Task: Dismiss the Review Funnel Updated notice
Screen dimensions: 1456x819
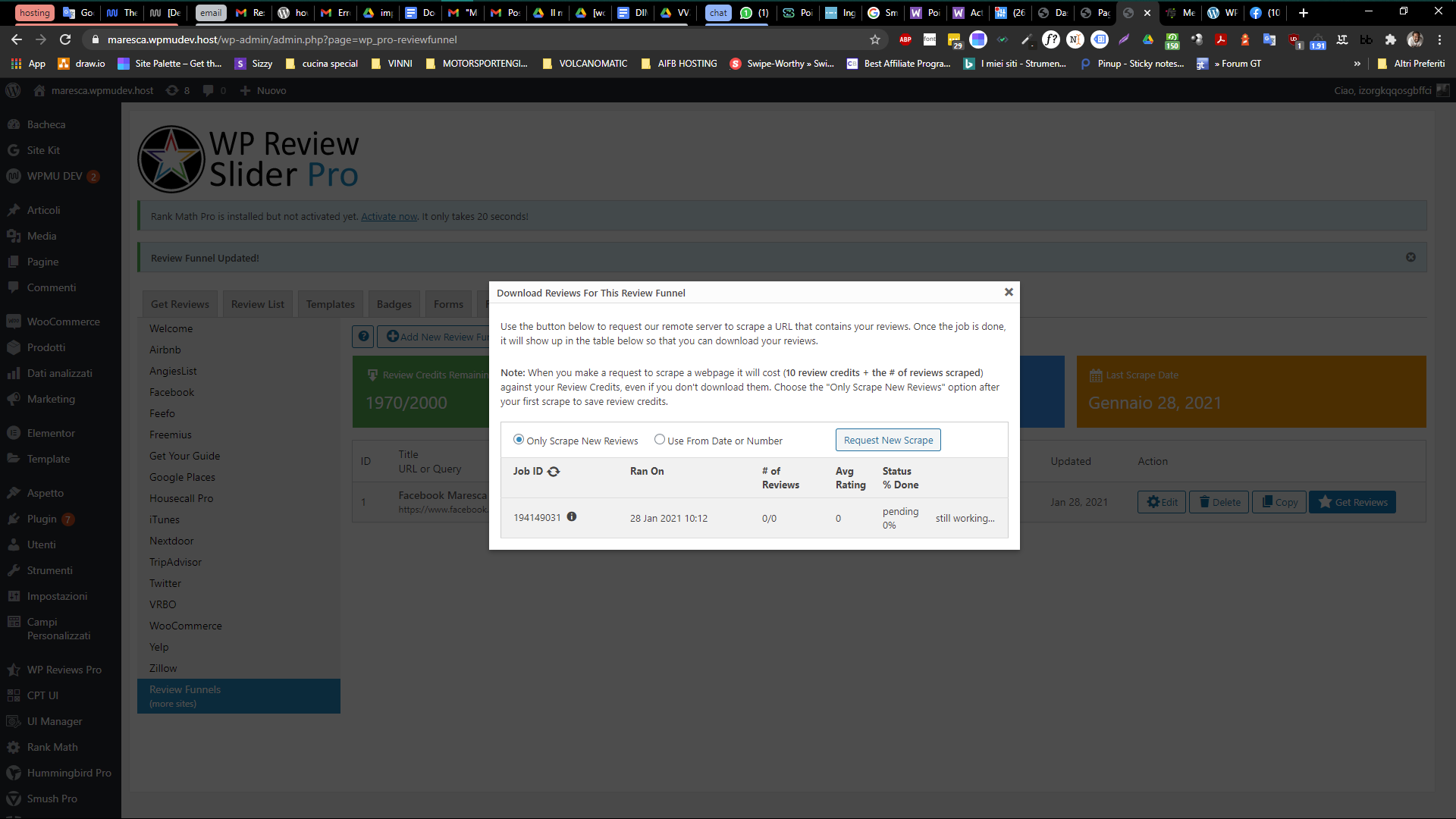Action: click(x=1410, y=258)
